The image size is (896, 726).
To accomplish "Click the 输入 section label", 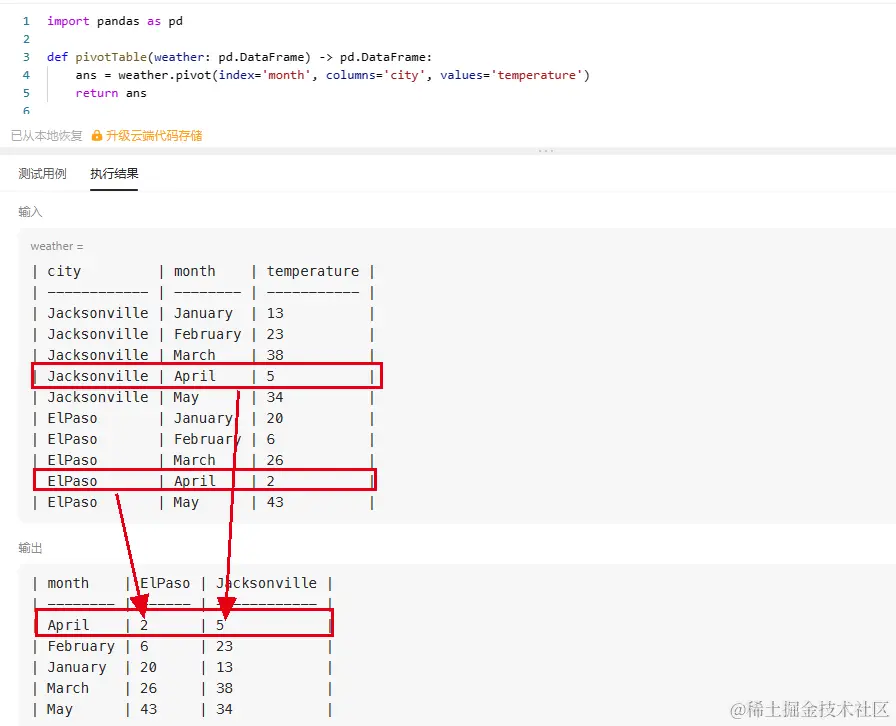I will [x=30, y=212].
